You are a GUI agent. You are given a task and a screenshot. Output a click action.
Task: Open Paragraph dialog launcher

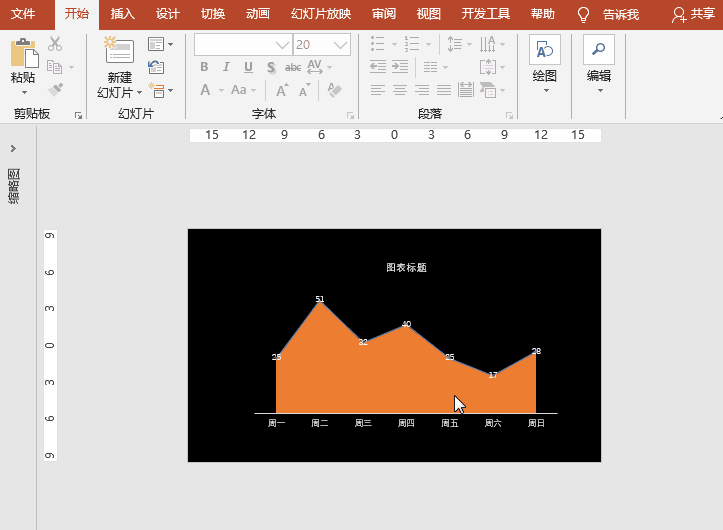point(509,115)
